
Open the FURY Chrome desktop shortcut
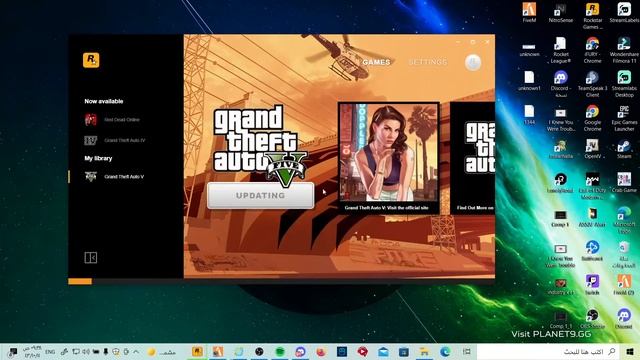click(x=592, y=50)
